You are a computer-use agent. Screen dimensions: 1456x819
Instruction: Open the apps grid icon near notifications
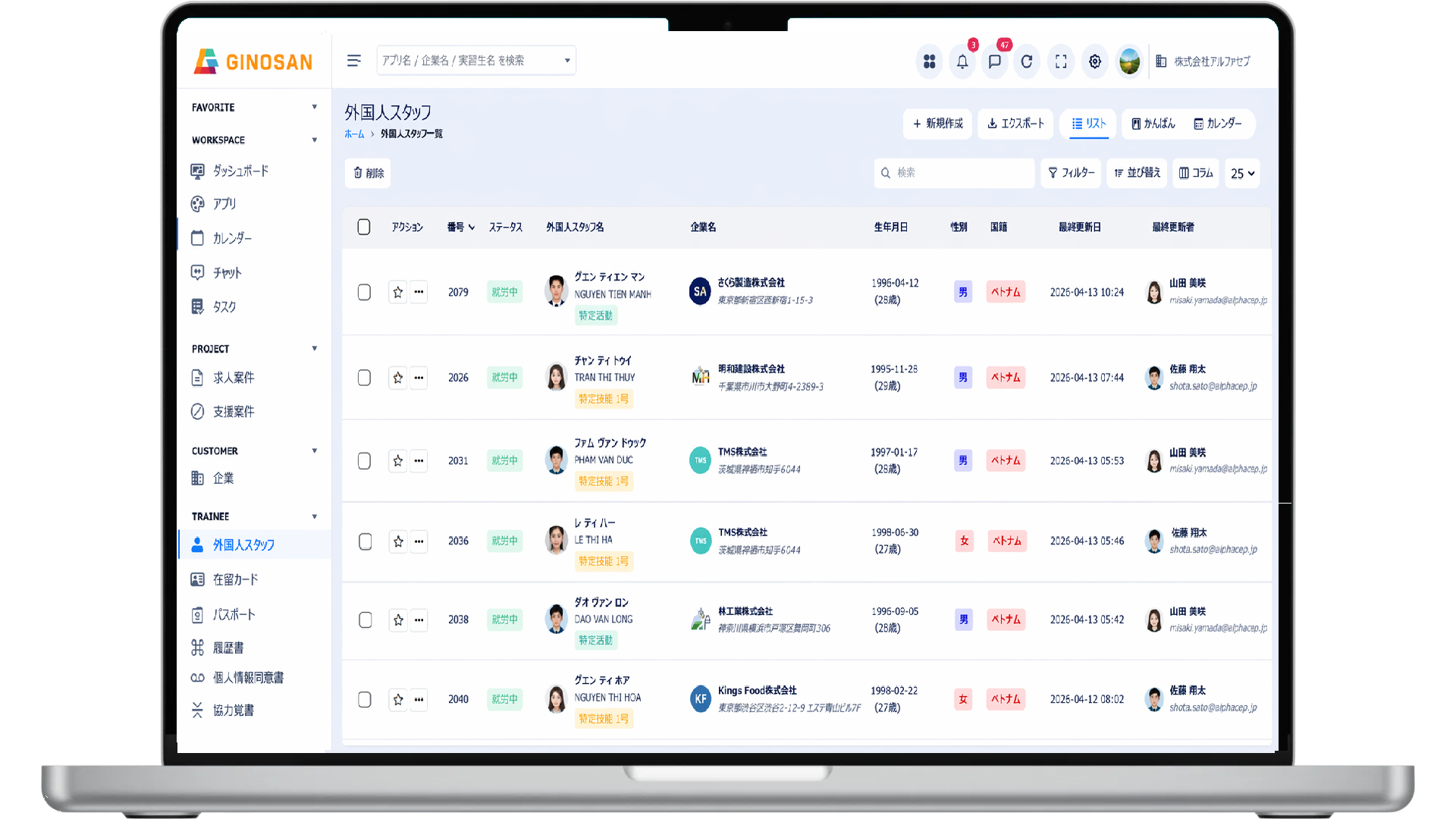929,61
